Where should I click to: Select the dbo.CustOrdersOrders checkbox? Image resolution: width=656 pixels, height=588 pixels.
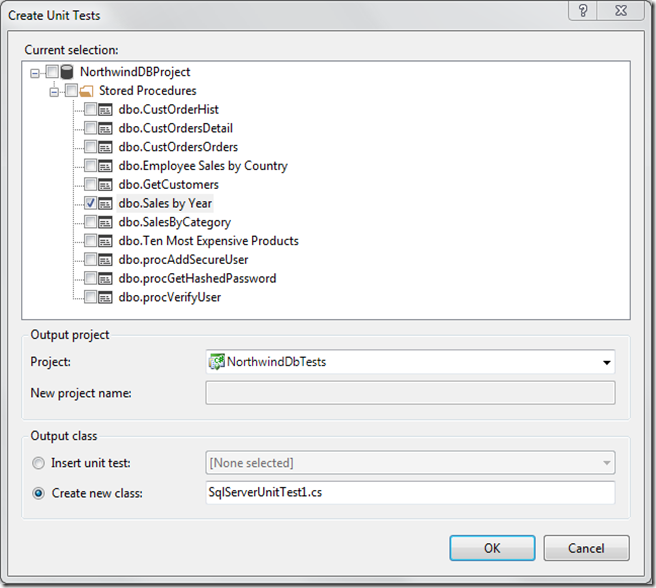point(91,146)
